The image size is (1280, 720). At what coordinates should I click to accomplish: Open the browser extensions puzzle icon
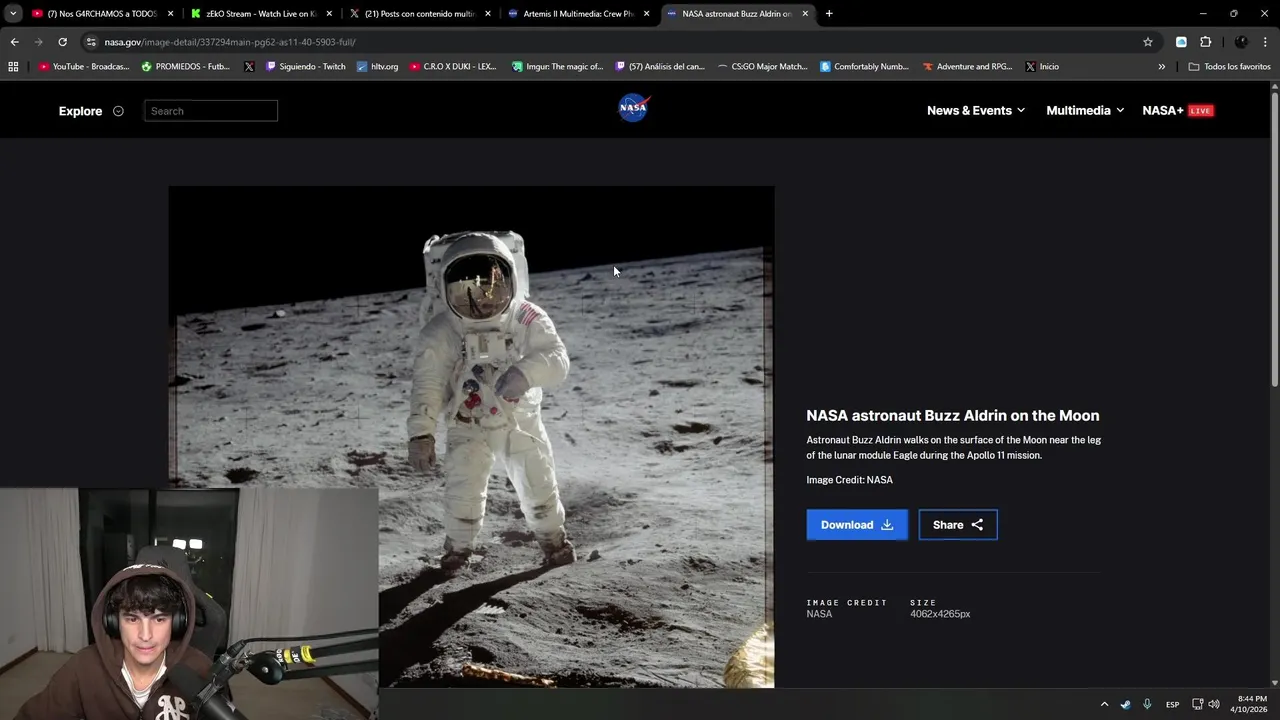pos(1205,42)
